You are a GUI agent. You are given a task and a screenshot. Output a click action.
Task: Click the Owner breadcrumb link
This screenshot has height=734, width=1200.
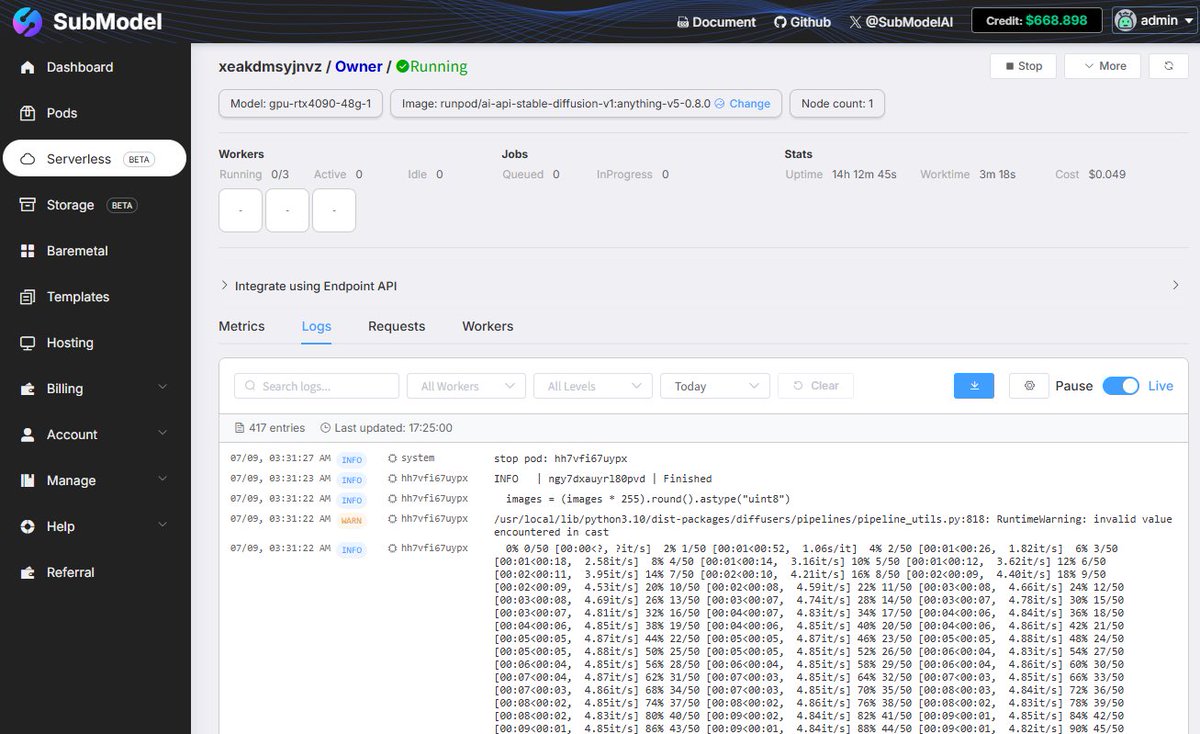point(358,67)
